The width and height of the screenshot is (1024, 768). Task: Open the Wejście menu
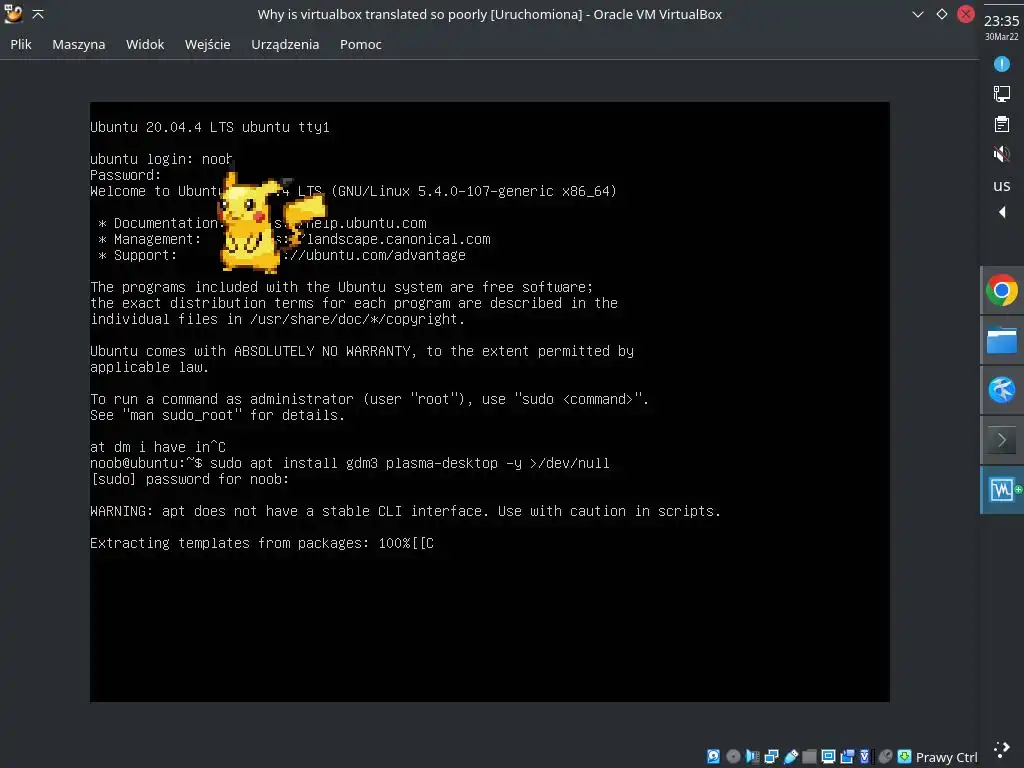(208, 44)
